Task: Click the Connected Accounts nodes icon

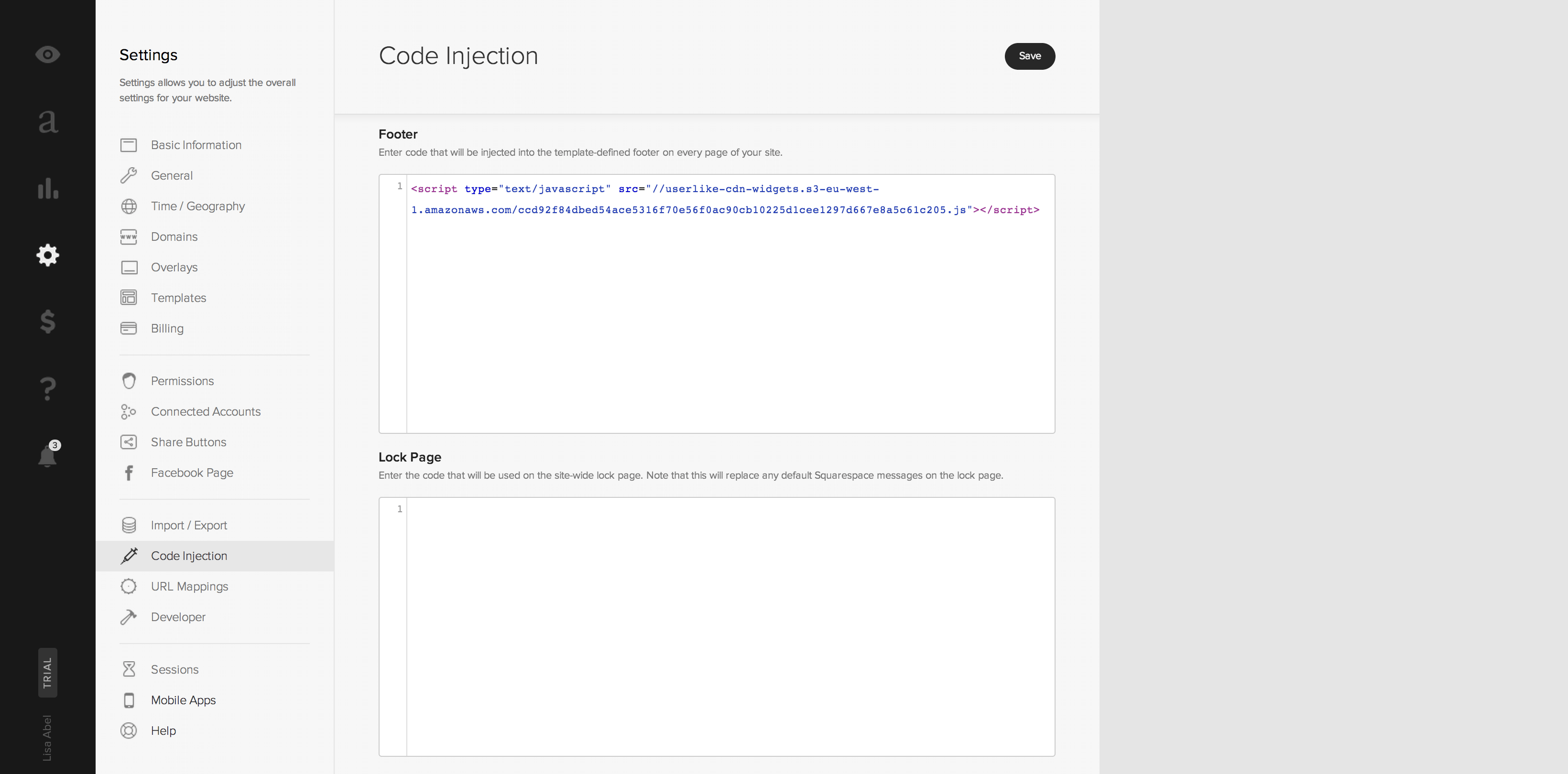Action: coord(128,412)
